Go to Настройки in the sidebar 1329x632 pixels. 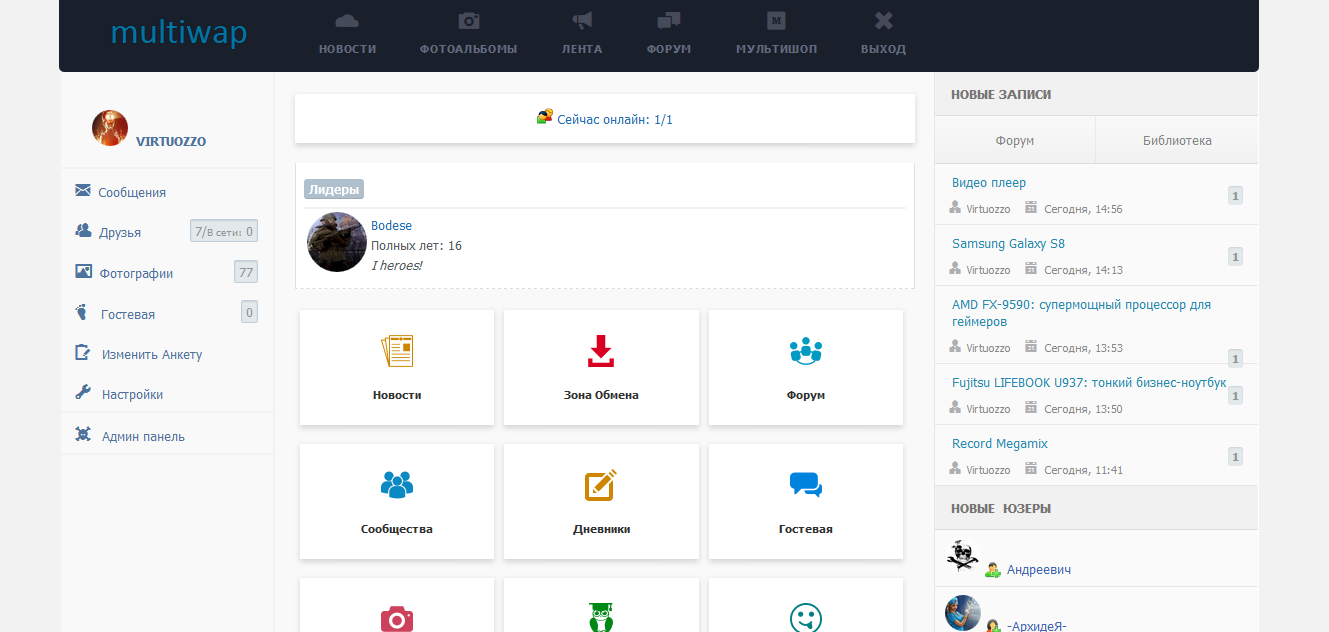click(x=132, y=395)
